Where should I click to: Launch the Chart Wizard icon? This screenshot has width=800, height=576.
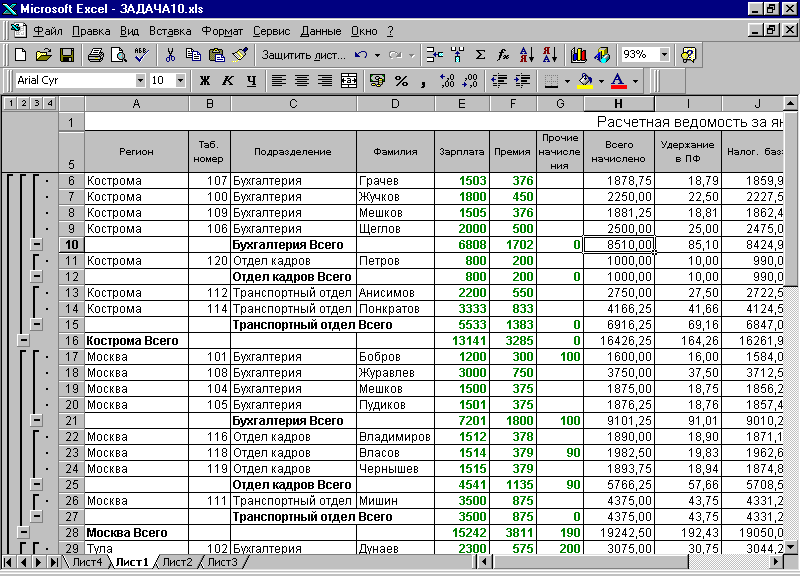tap(579, 55)
